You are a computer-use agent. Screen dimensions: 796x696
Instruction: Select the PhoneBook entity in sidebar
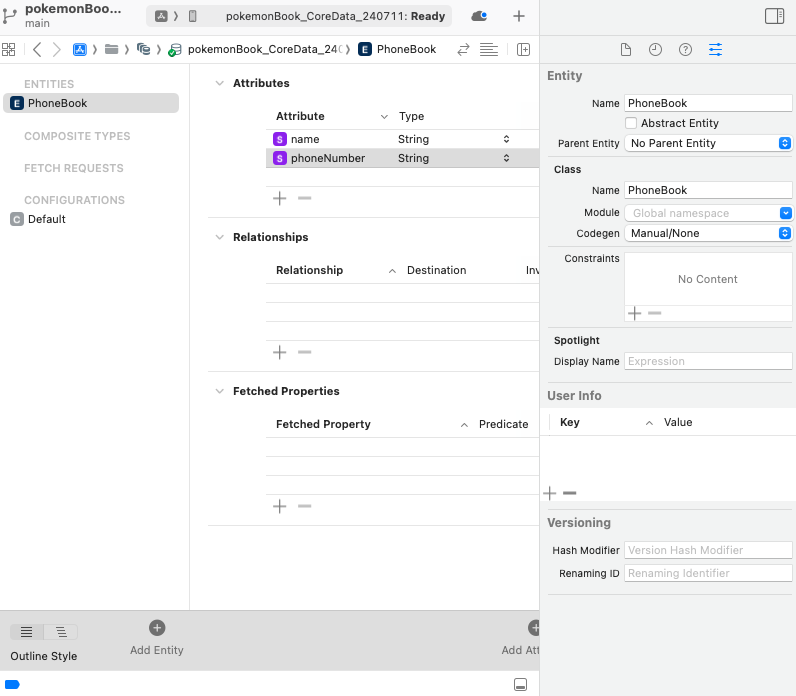91,103
